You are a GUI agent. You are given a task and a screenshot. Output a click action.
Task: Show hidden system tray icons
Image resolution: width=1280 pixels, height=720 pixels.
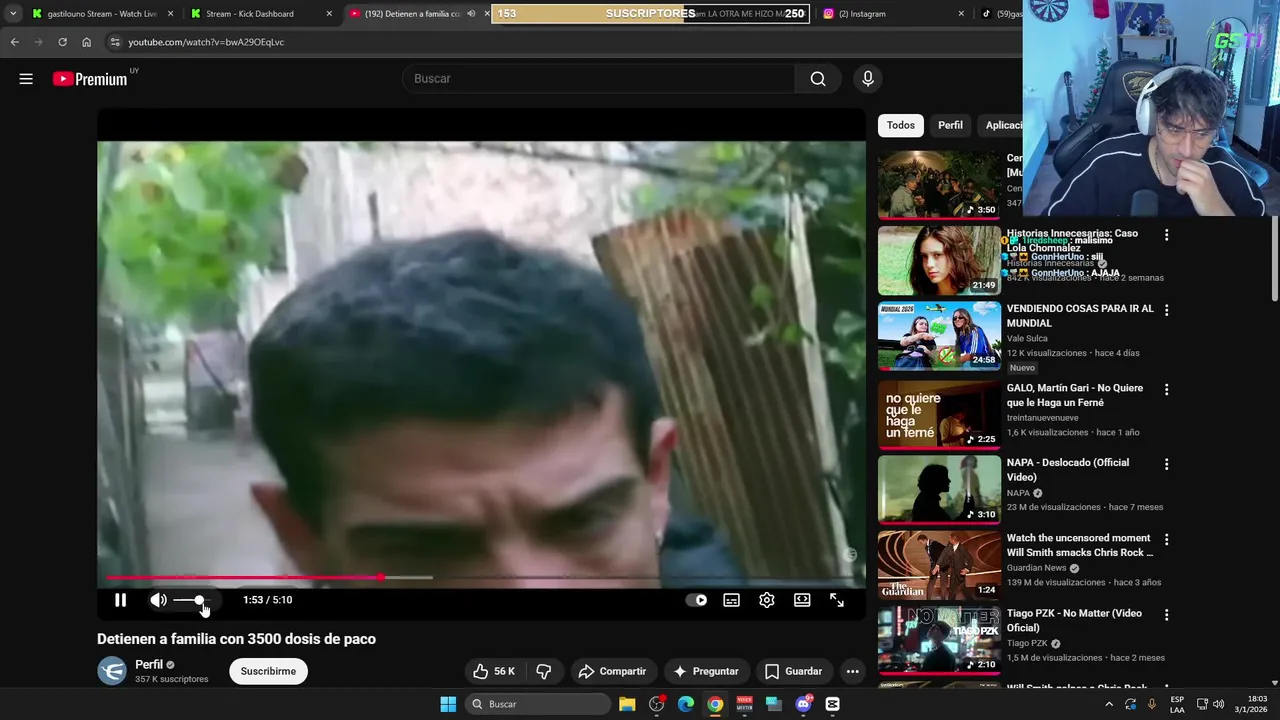(x=1110, y=704)
